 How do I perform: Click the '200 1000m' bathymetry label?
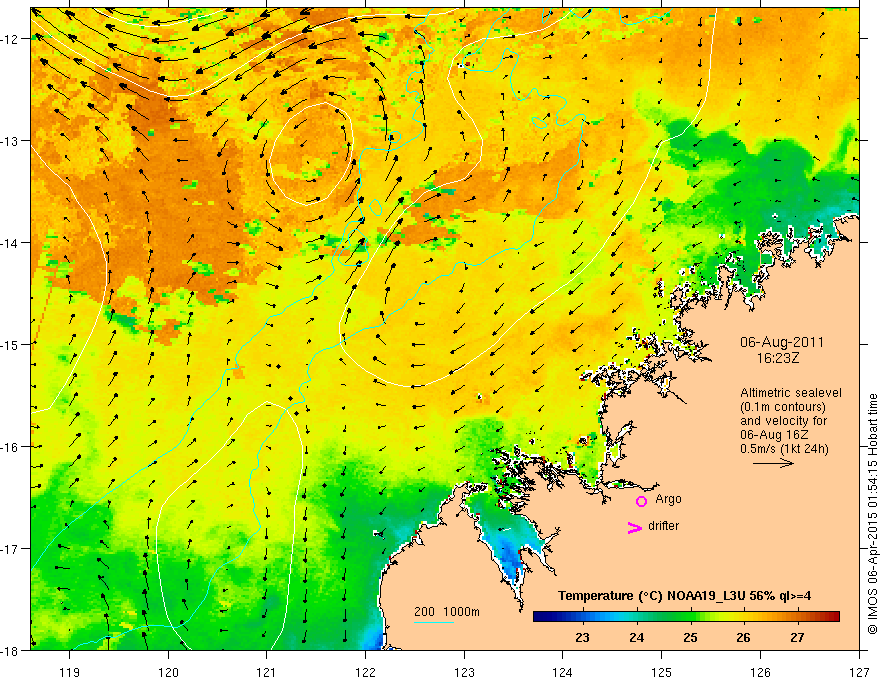(x=447, y=612)
